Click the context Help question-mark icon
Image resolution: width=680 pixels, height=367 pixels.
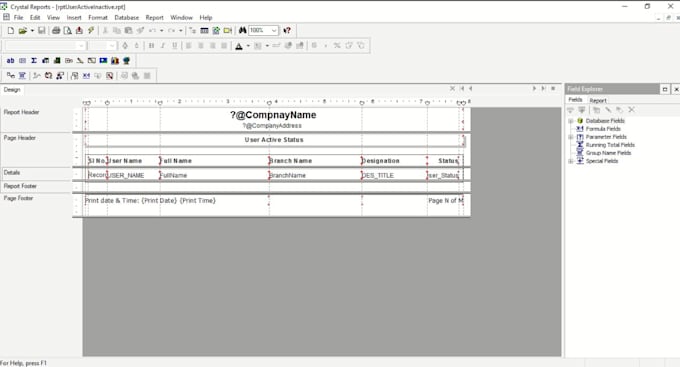[x=287, y=30]
